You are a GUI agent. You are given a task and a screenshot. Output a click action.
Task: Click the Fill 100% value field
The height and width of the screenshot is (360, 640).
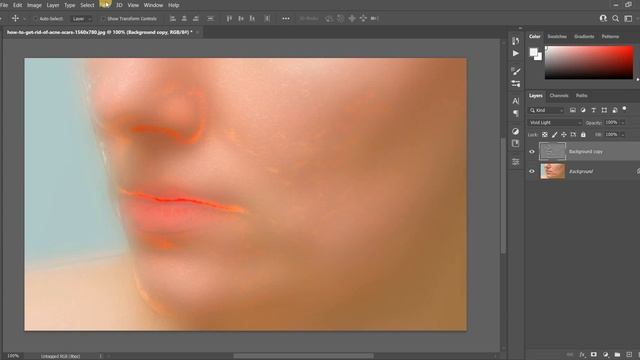[611, 134]
